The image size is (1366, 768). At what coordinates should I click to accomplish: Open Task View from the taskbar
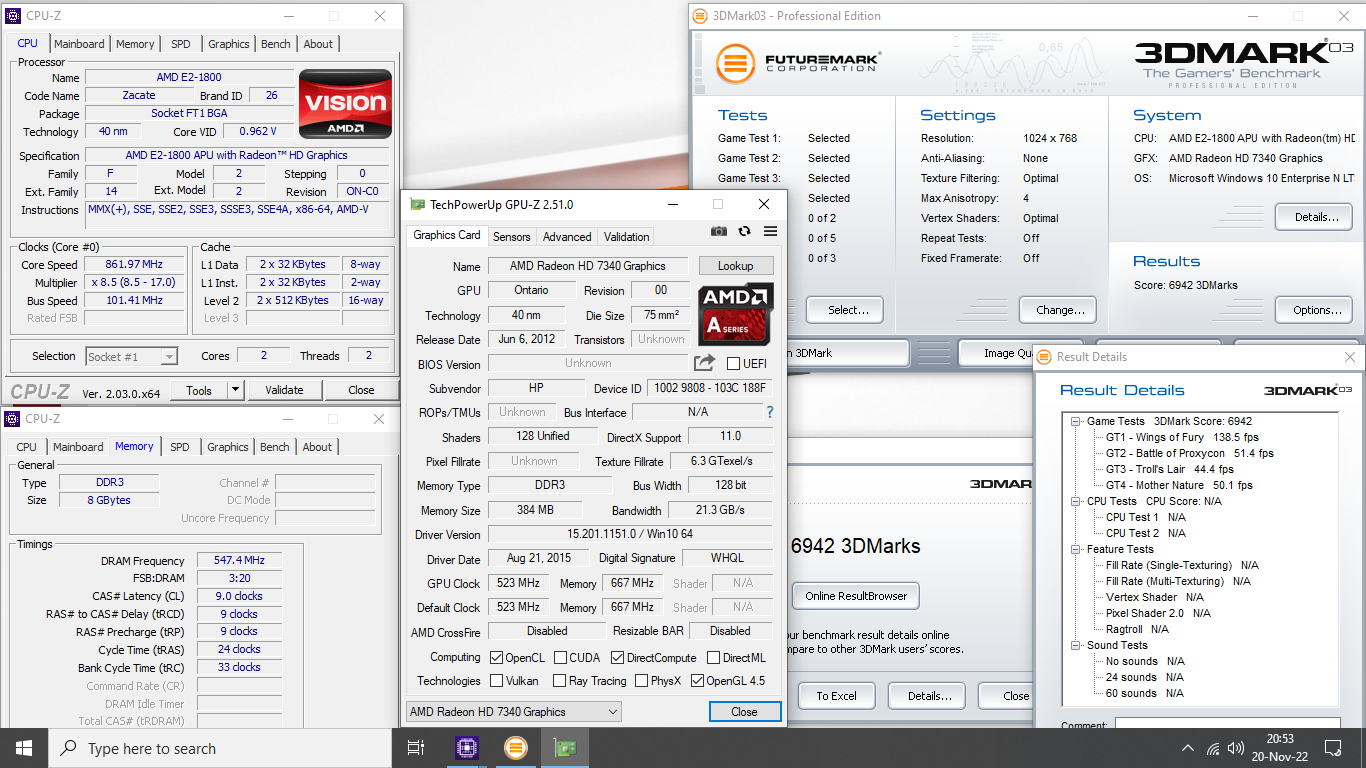click(x=416, y=748)
